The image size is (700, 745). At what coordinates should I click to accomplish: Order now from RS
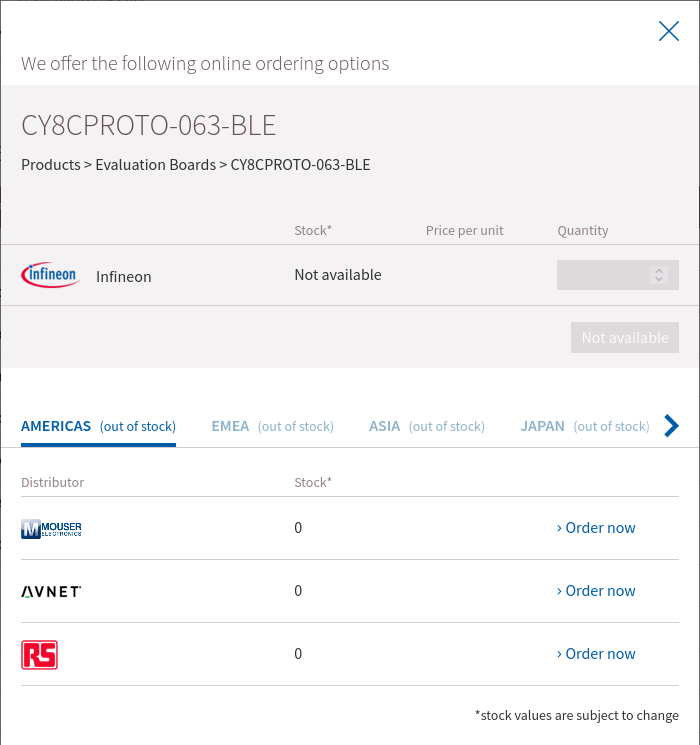coord(596,654)
